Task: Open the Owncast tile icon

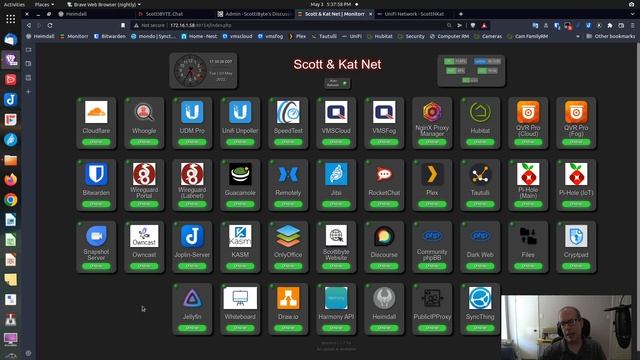Action: [x=144, y=236]
